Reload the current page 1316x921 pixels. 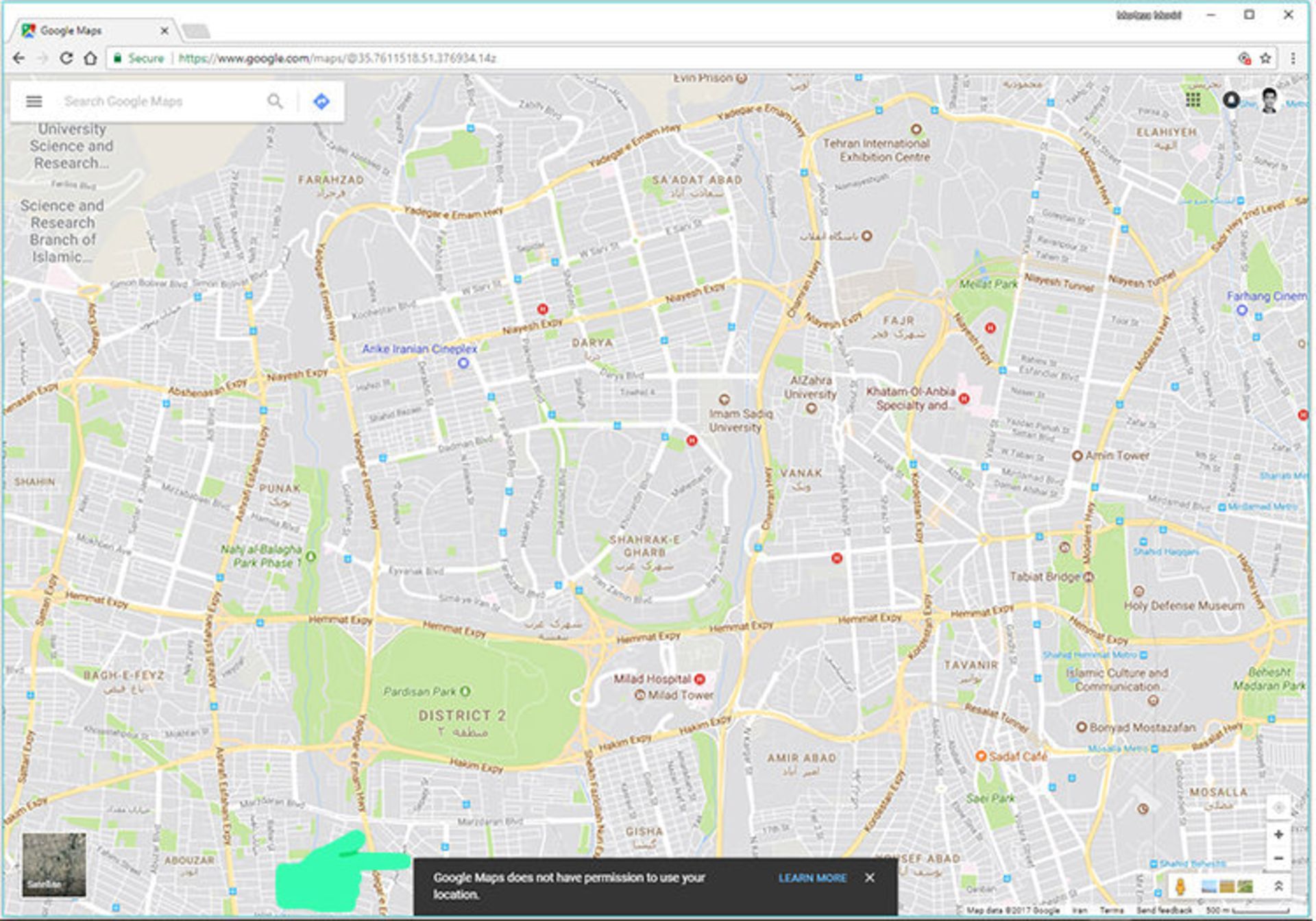[66, 58]
